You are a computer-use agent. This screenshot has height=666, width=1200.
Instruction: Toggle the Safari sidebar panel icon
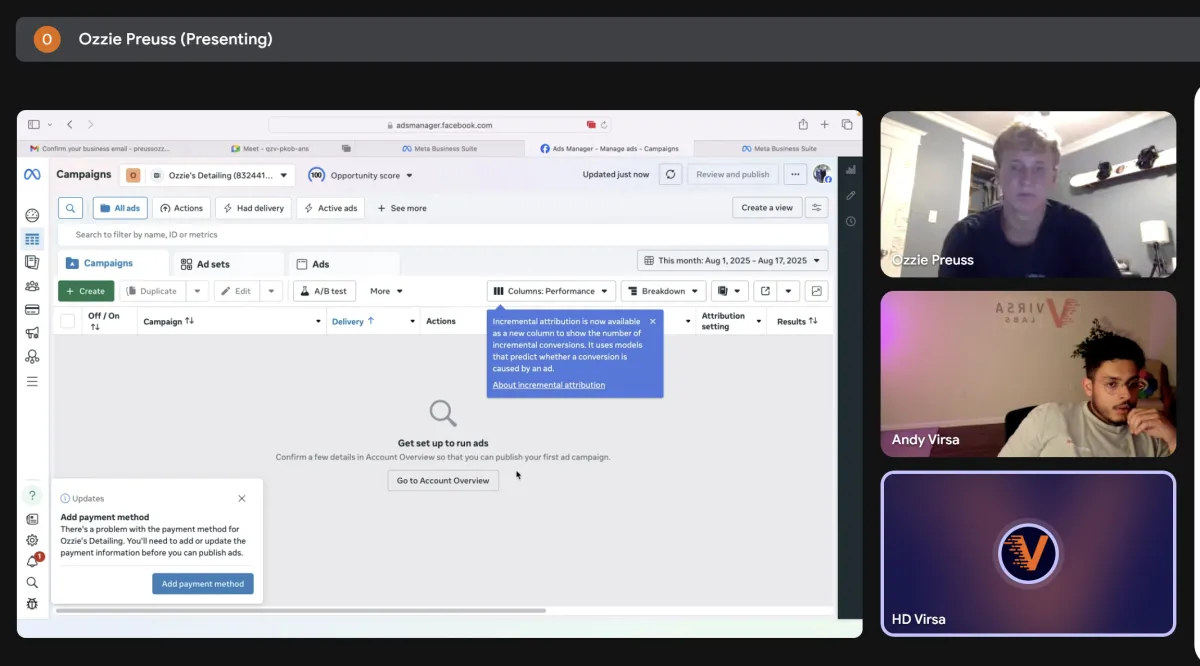pos(36,125)
